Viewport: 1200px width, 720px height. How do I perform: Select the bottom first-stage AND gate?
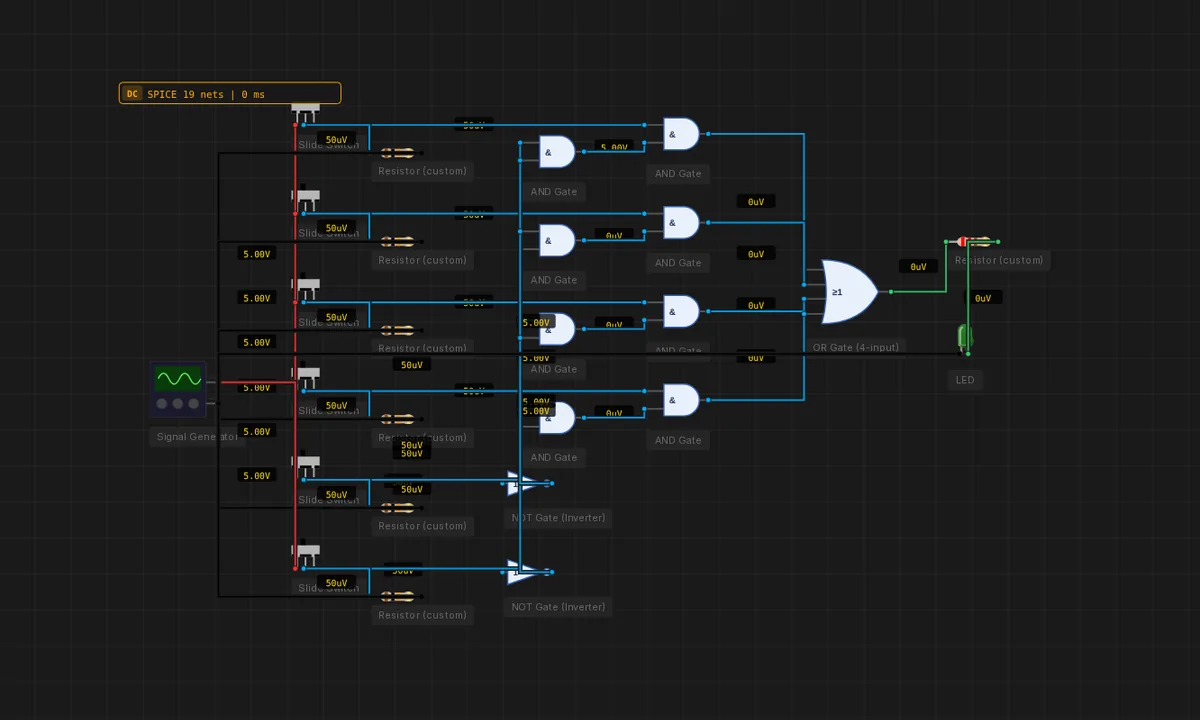(x=557, y=418)
